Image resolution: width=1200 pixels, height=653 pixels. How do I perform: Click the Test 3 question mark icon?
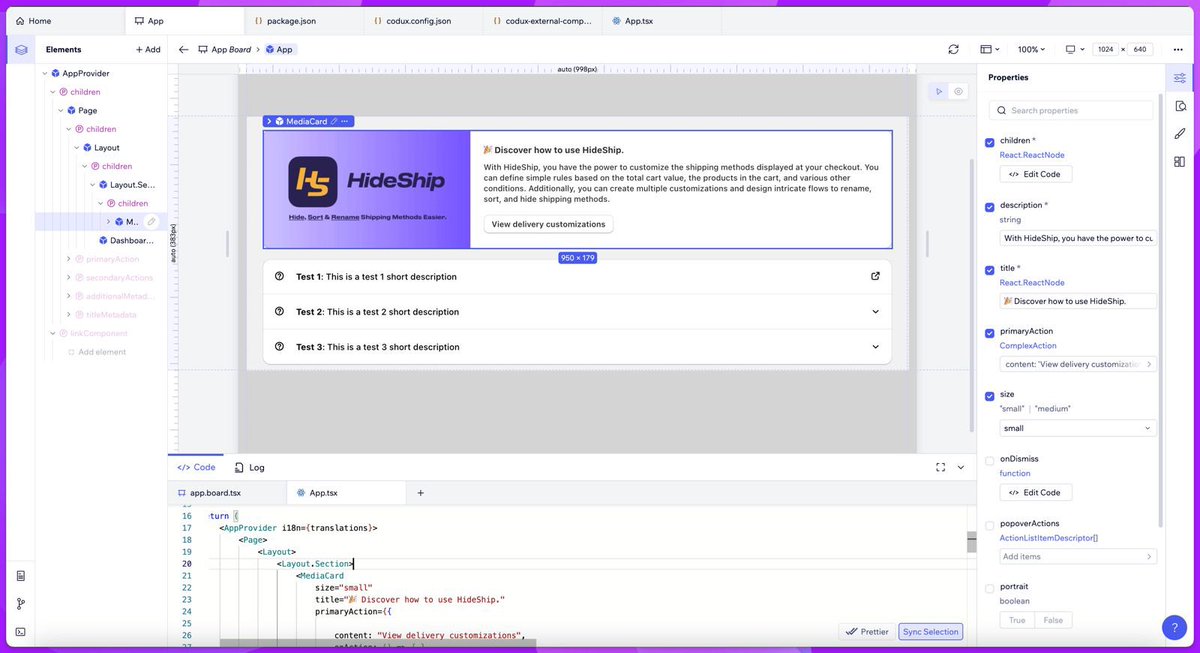click(x=280, y=346)
